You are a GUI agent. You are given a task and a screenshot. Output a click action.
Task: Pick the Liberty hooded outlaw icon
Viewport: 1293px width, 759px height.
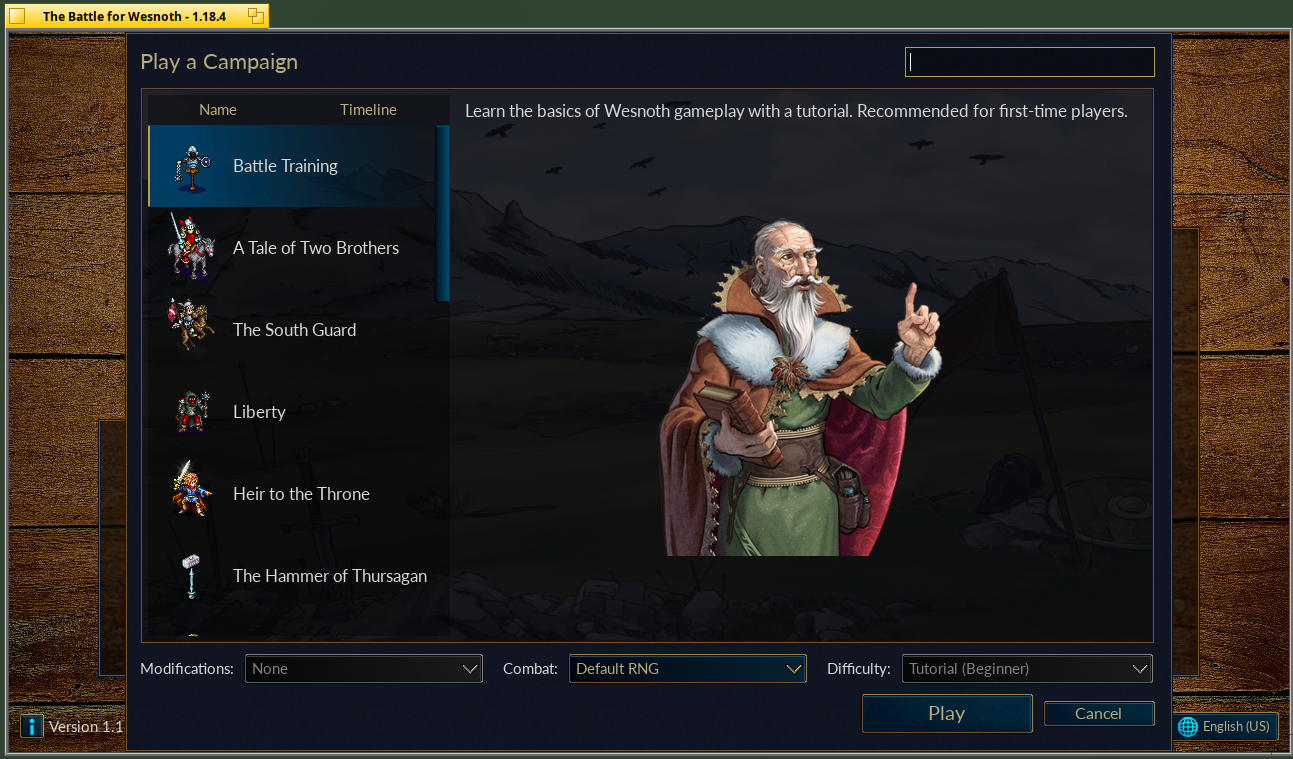point(191,411)
